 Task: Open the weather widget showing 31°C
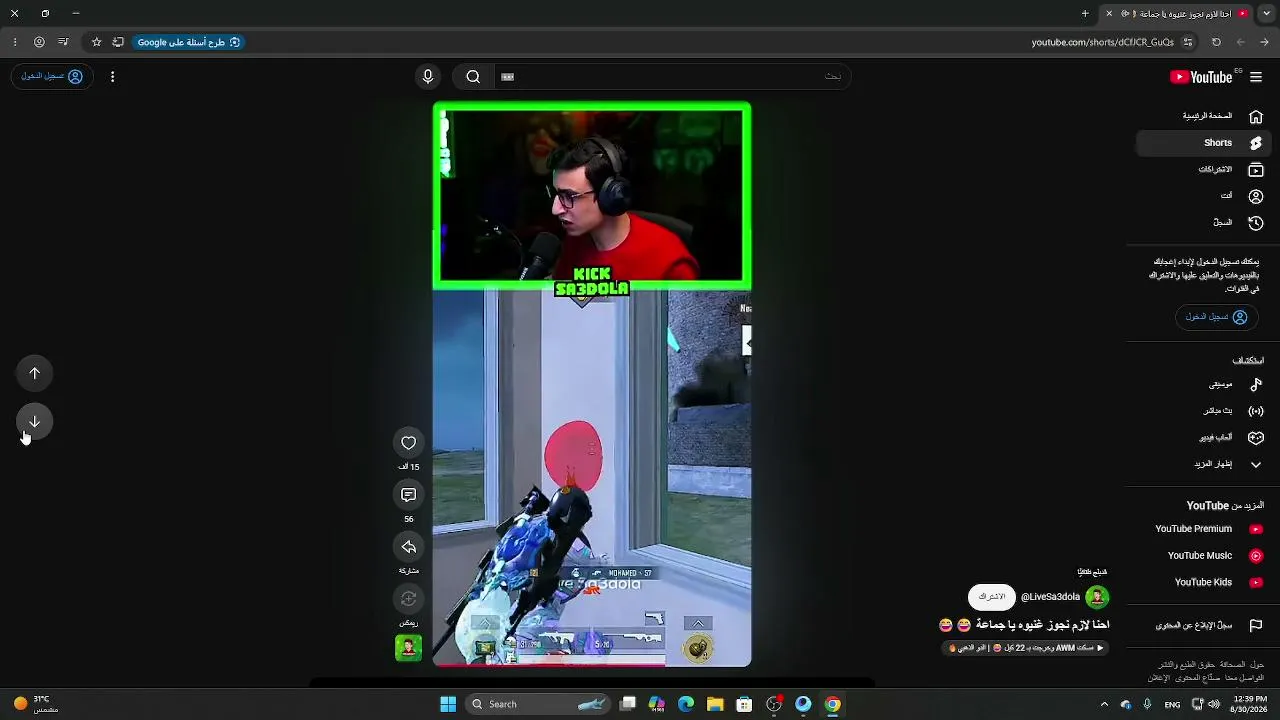[36, 704]
